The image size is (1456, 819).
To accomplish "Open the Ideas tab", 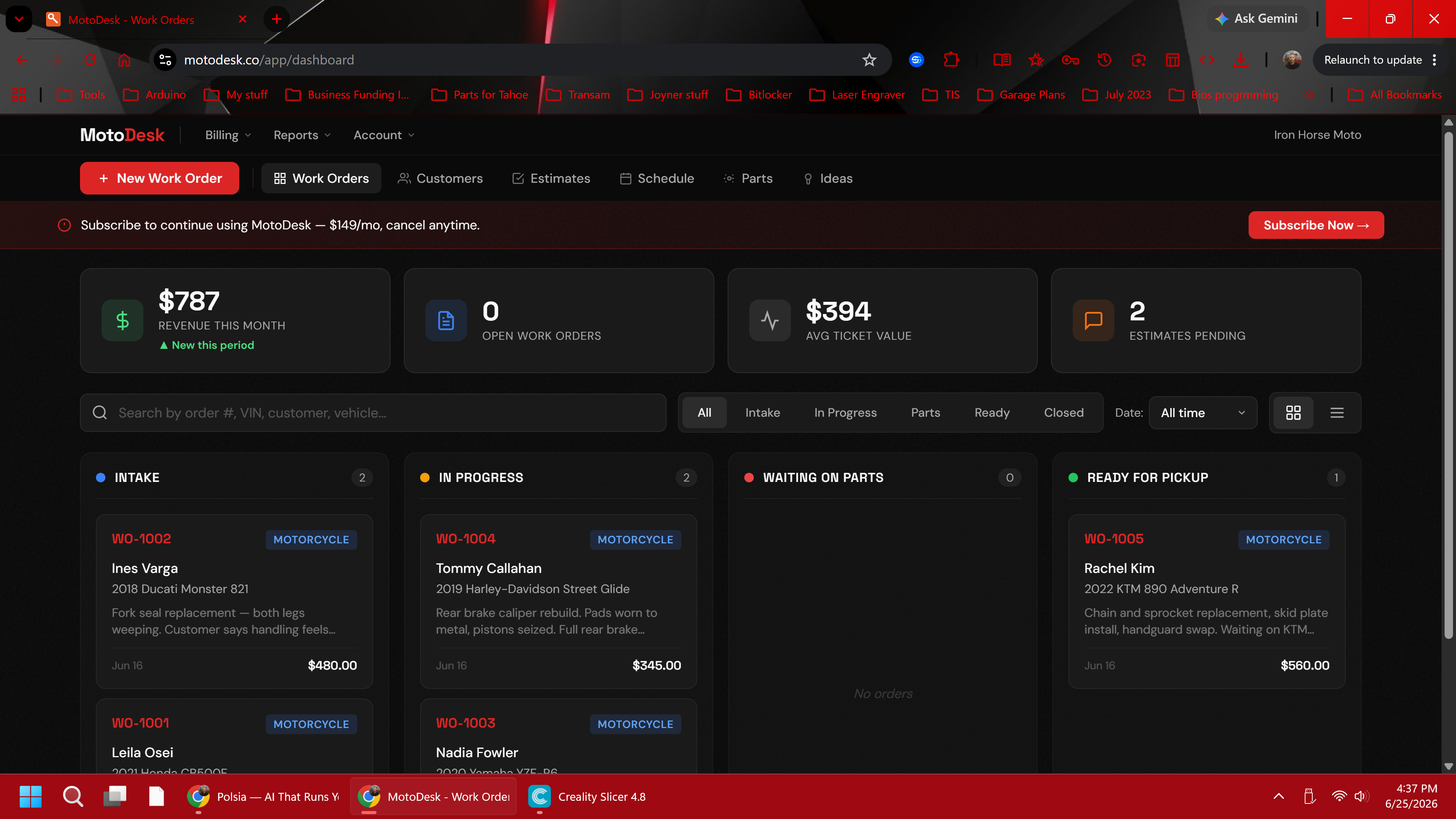I will point(828,178).
